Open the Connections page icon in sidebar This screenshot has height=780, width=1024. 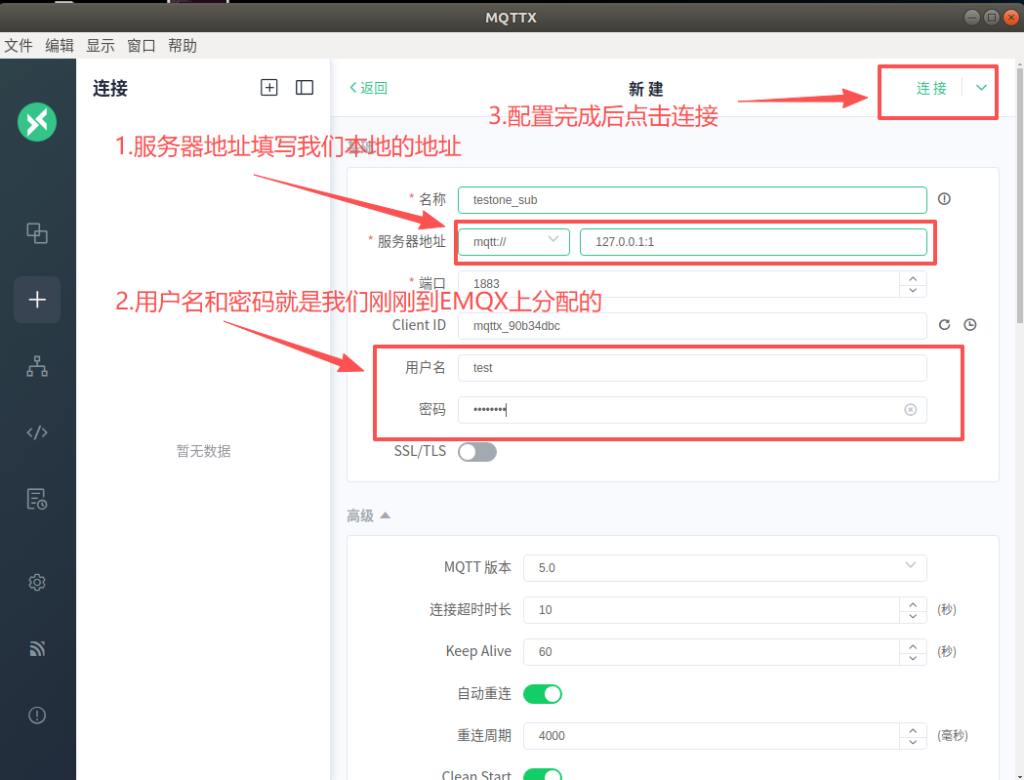[37, 233]
